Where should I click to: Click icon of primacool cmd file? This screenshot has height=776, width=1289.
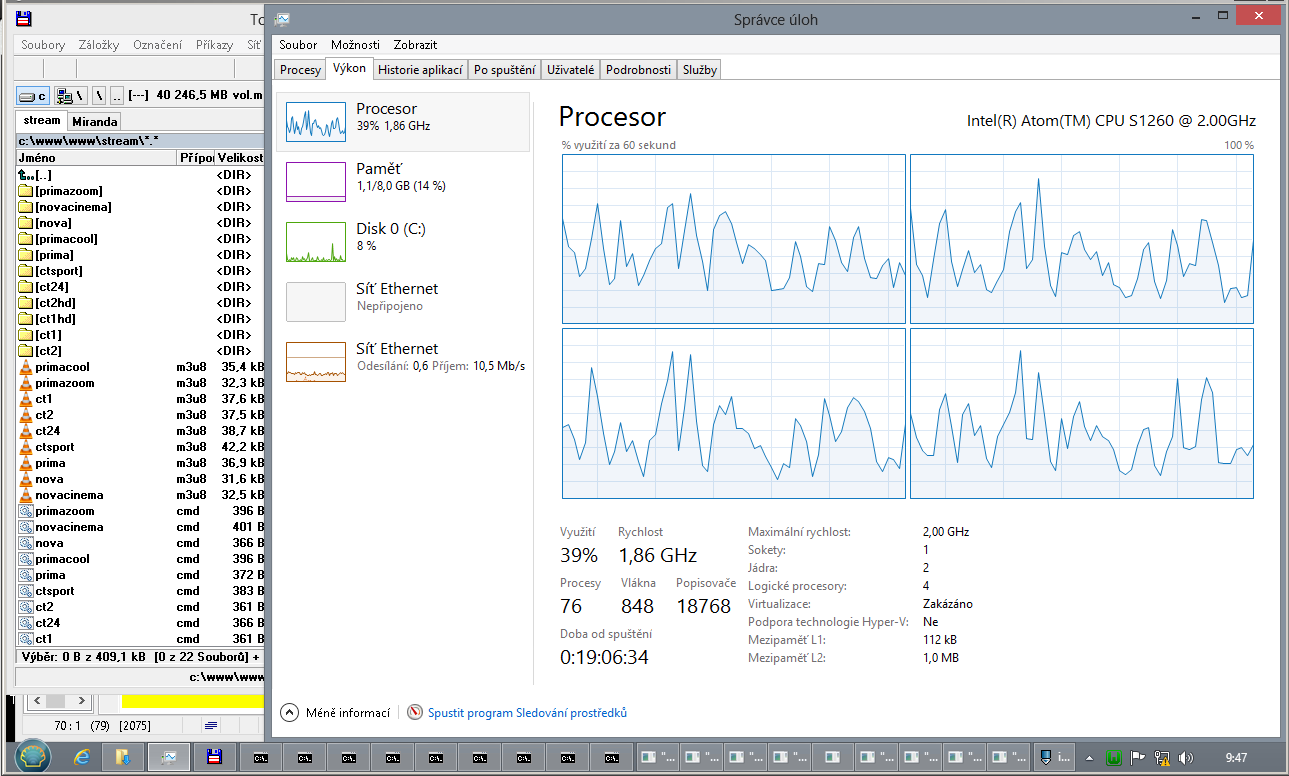click(26, 559)
